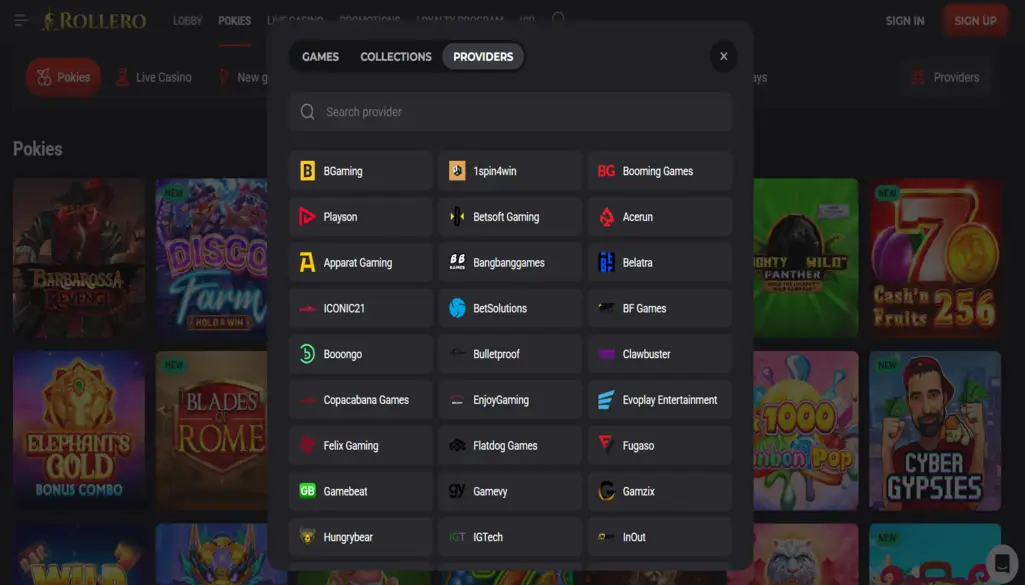
Task: Click the Booongo green logo icon
Action: [307, 354]
